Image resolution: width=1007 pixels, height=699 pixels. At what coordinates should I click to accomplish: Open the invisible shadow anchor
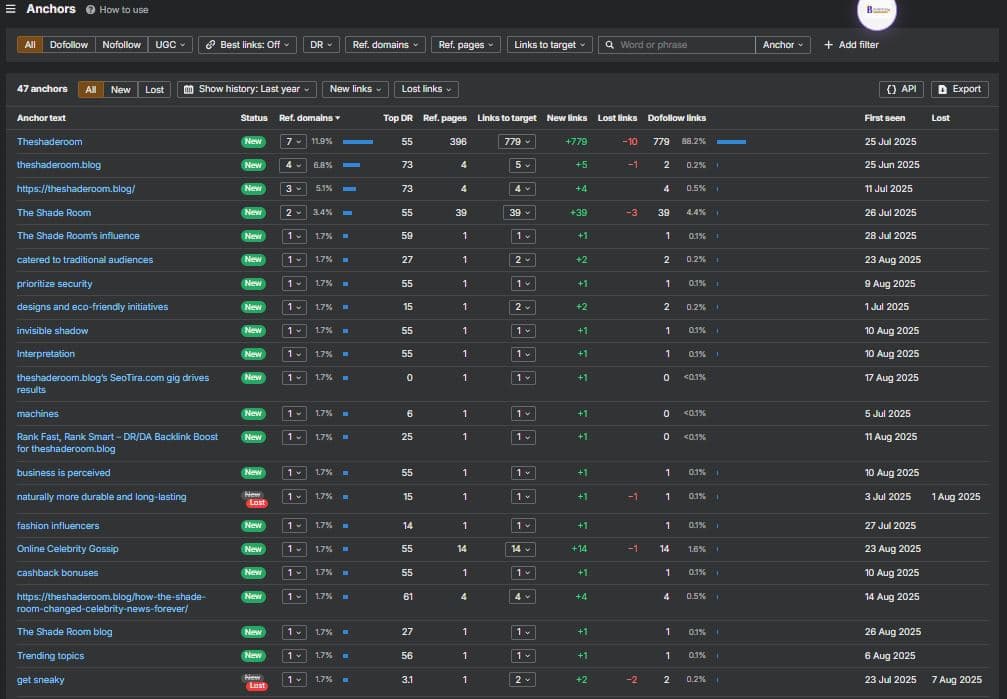[52, 331]
